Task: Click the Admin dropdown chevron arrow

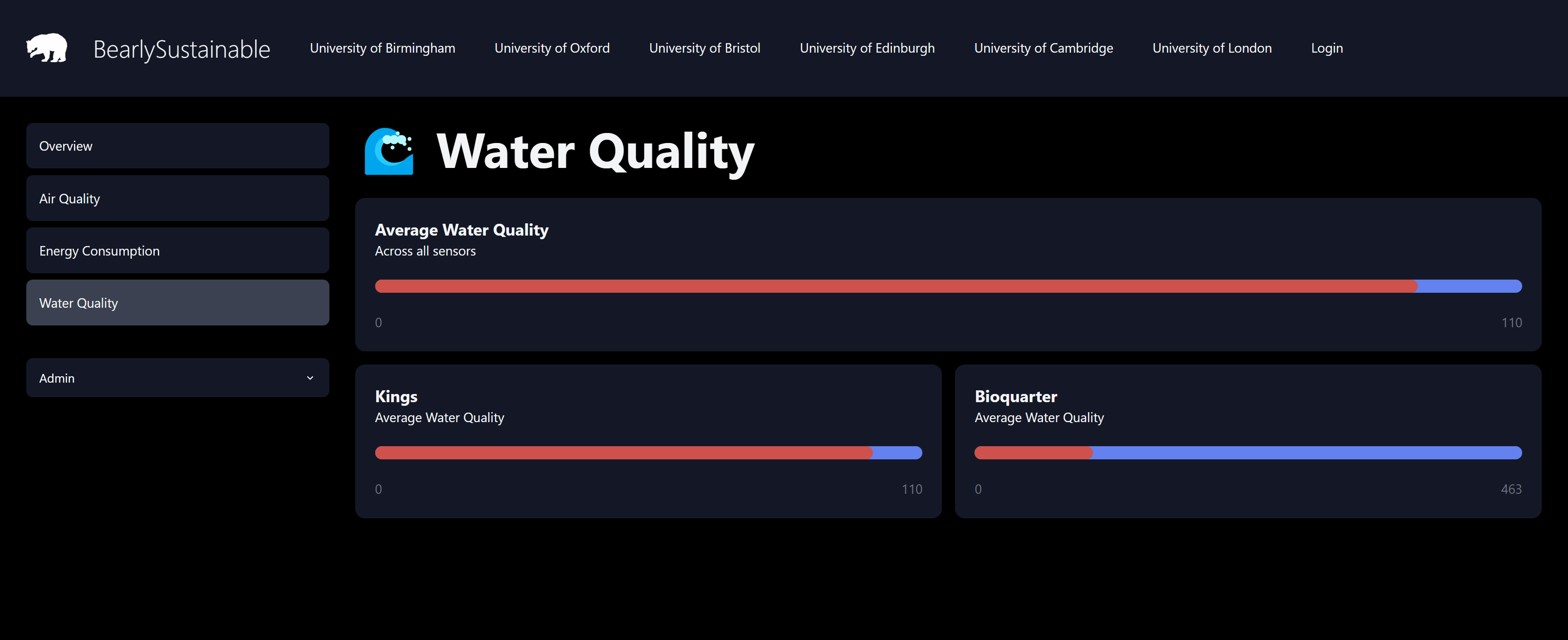Action: tap(310, 378)
